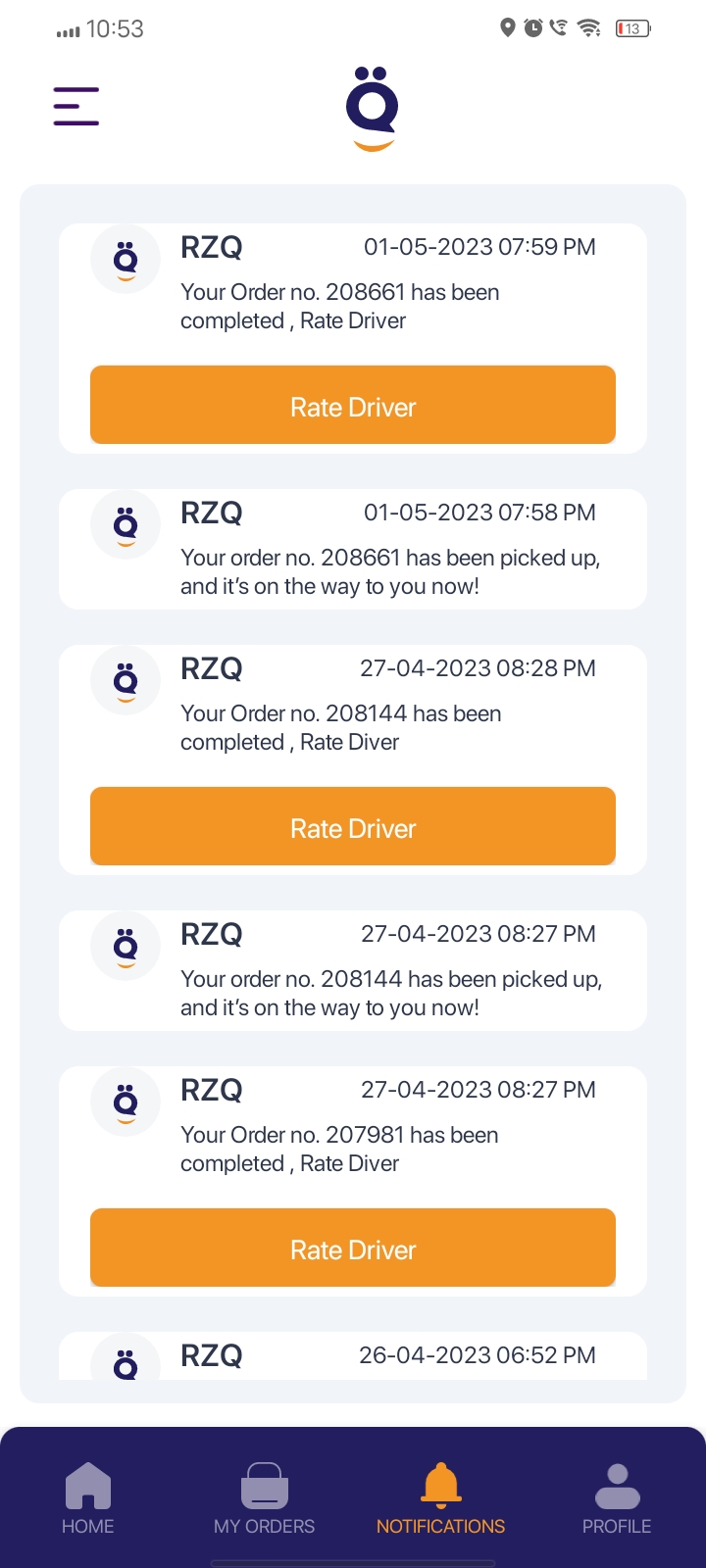
Task: Open the hamburger side menu
Action: coord(76,106)
